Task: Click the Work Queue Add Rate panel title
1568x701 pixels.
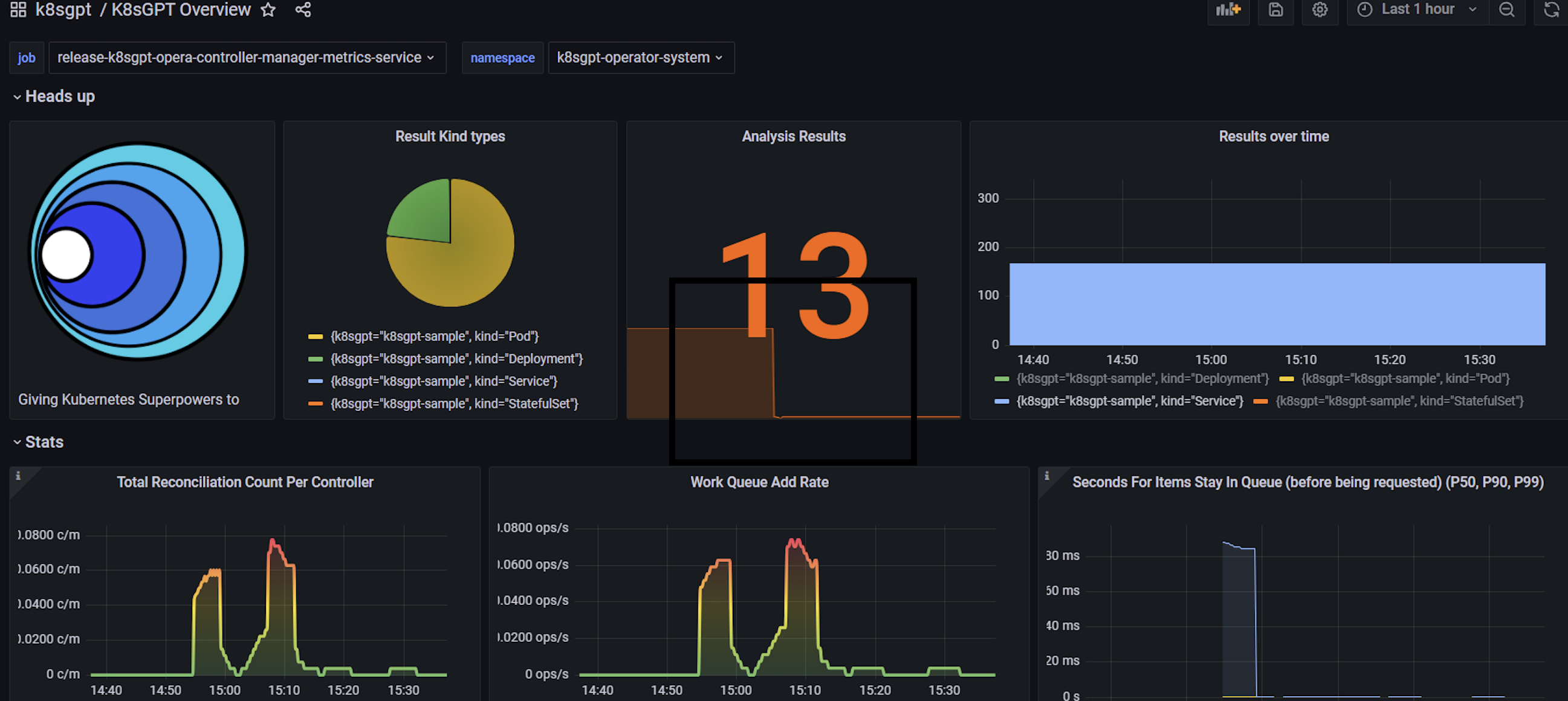Action: (759, 482)
